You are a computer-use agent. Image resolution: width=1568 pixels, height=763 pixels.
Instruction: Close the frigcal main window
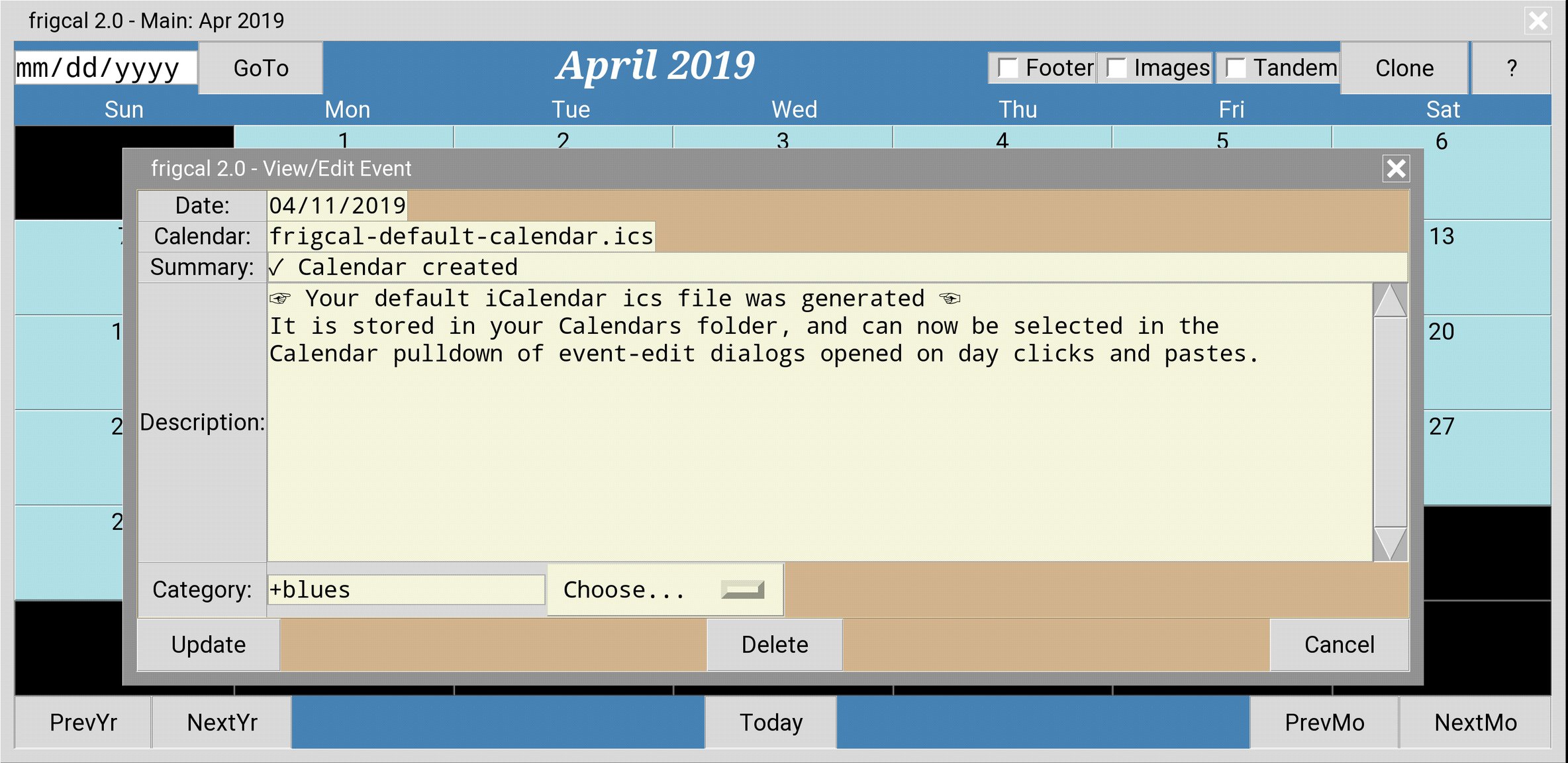point(1538,21)
